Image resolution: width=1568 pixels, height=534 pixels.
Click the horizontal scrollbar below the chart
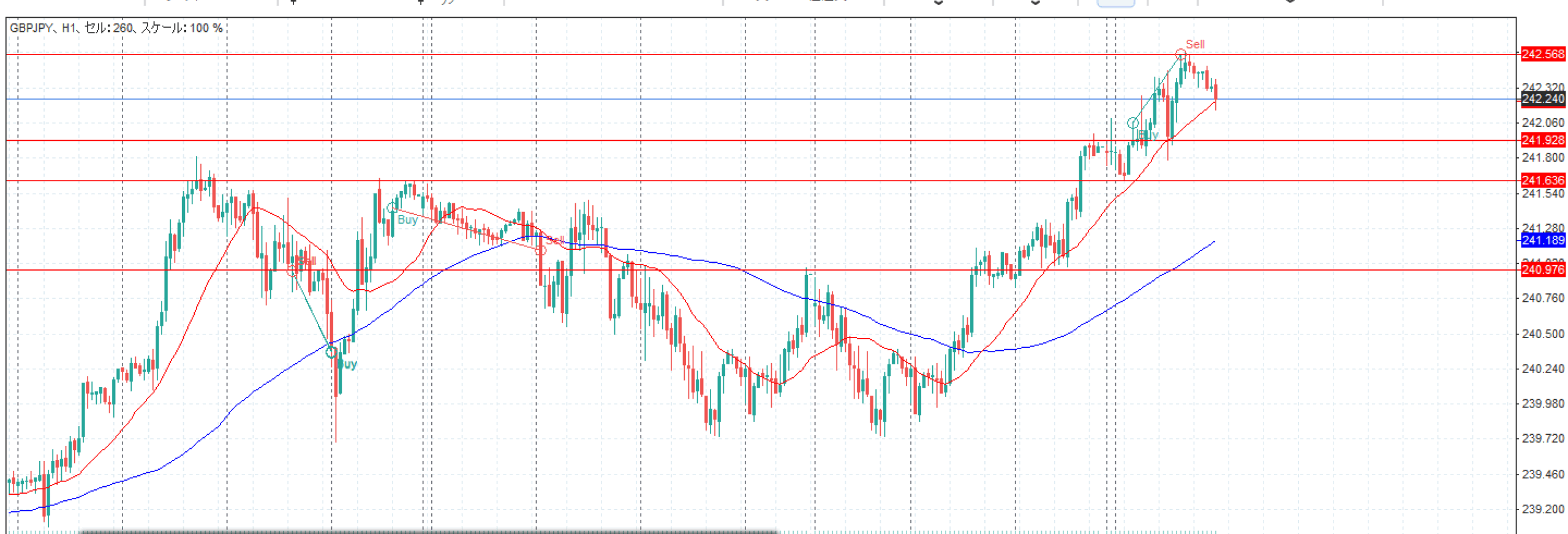point(429,532)
